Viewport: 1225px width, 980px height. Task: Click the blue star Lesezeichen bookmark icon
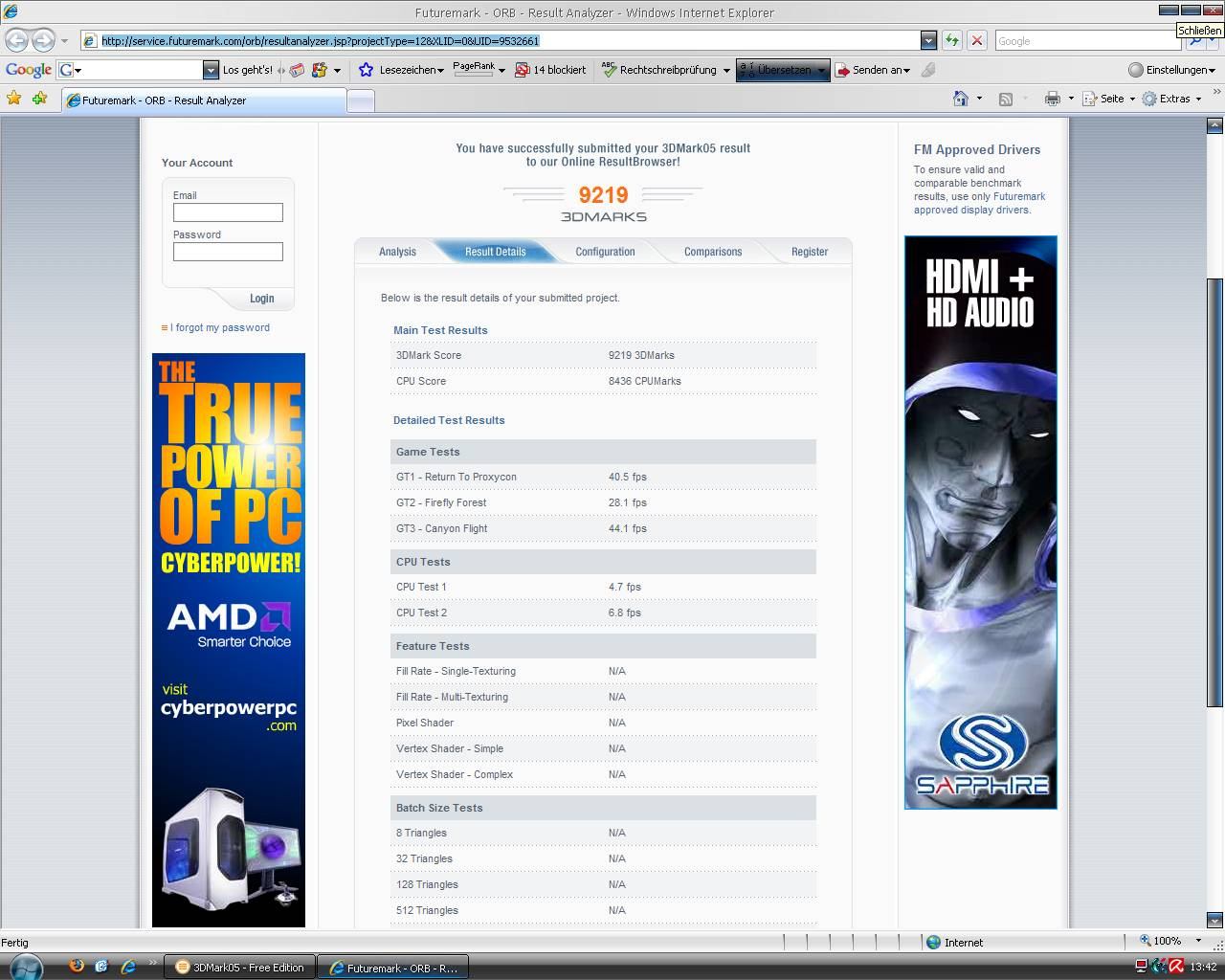pos(366,70)
